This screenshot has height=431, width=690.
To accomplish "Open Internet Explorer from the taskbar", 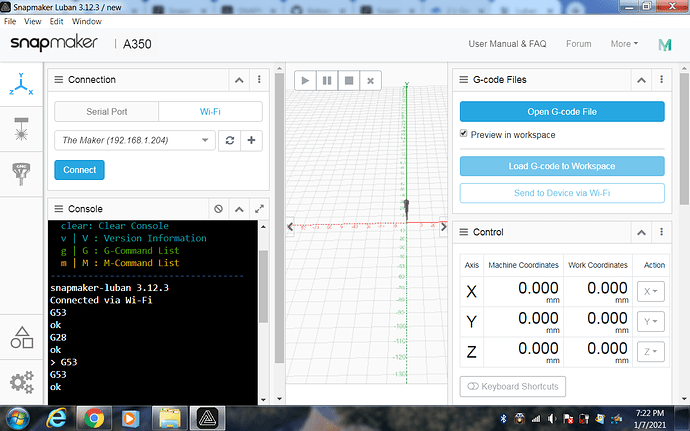I will coord(57,418).
